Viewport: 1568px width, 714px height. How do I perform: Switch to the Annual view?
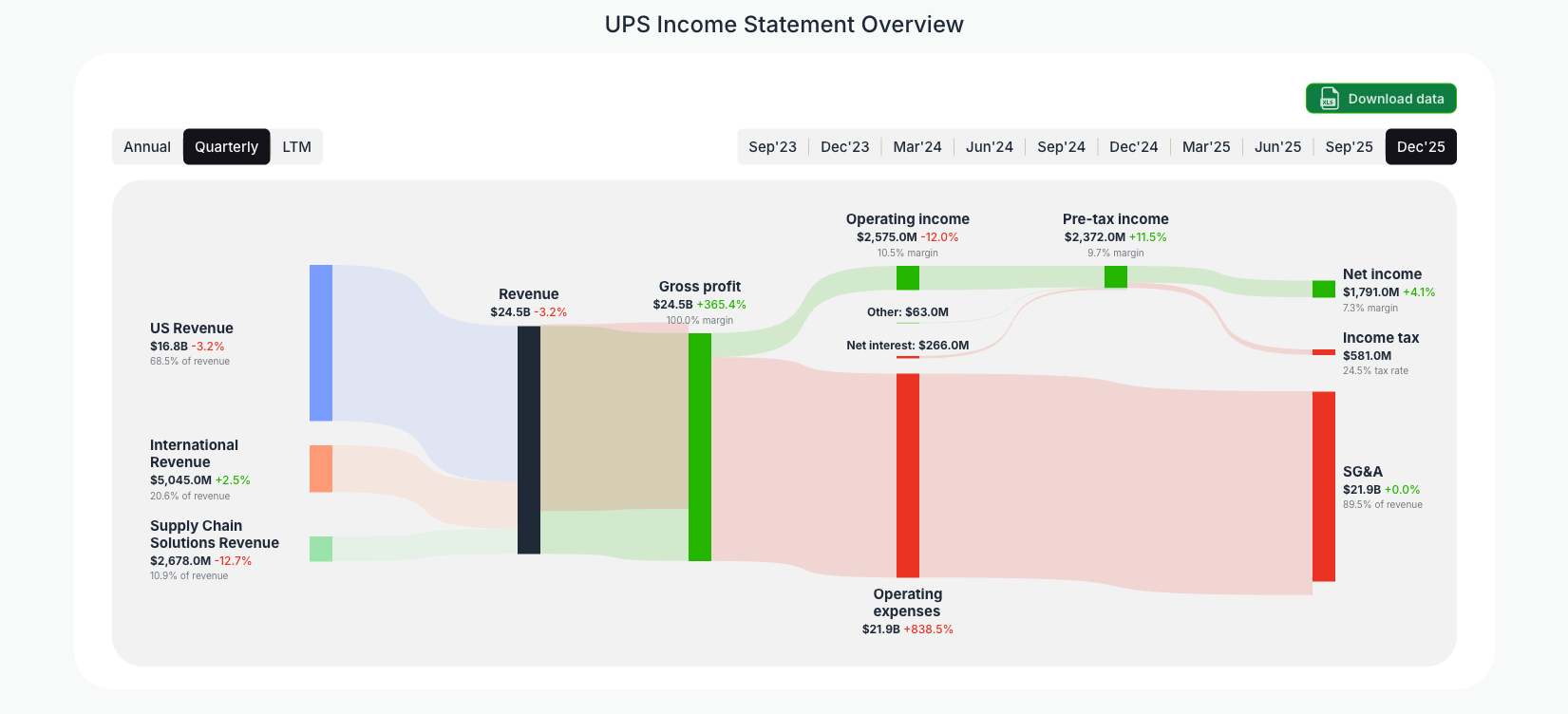pyautogui.click(x=147, y=146)
